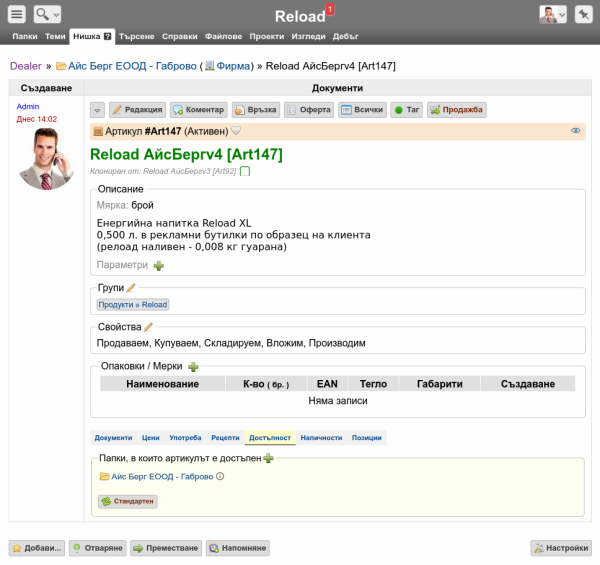
Task: Add packaging with the green plus icon
Action: tap(193, 367)
